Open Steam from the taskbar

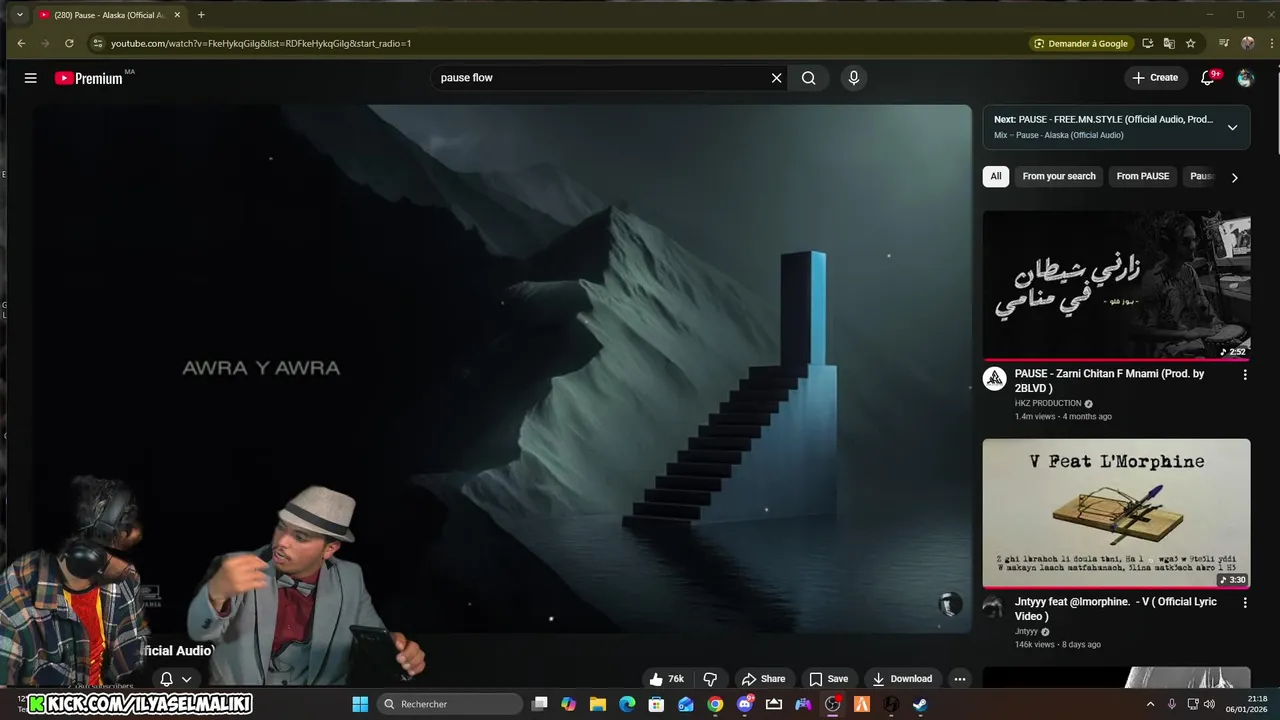[920, 704]
